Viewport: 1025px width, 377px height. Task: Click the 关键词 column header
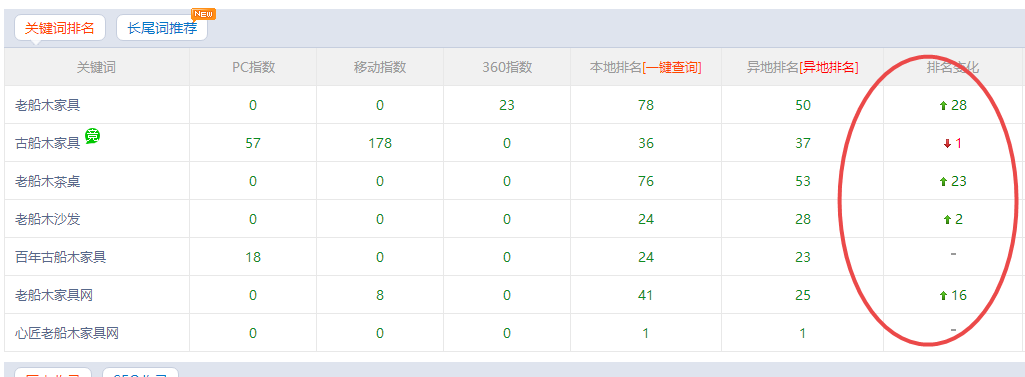[x=96, y=67]
